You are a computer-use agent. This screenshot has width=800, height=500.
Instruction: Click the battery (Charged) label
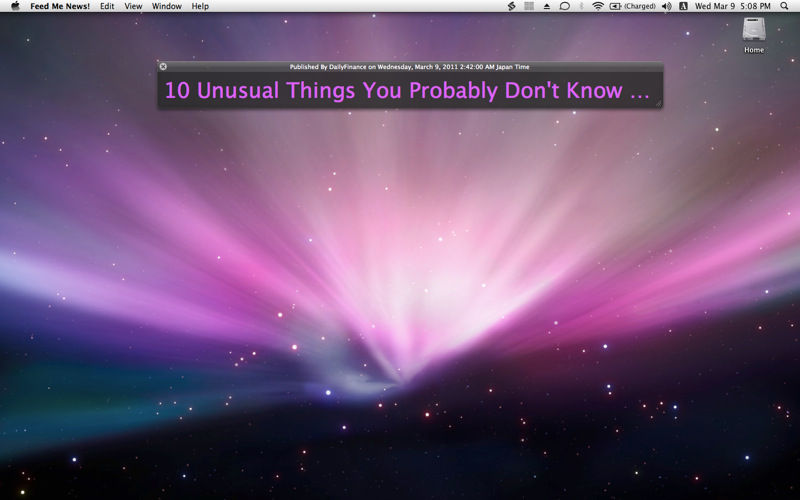click(639, 6)
